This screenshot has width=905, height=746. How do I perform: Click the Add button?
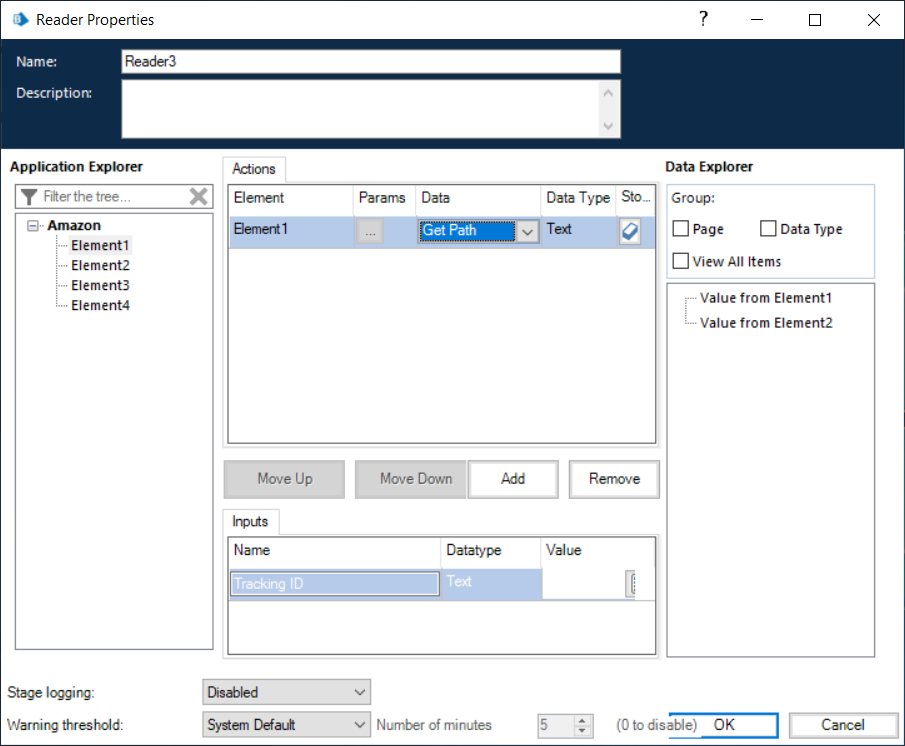tap(513, 479)
